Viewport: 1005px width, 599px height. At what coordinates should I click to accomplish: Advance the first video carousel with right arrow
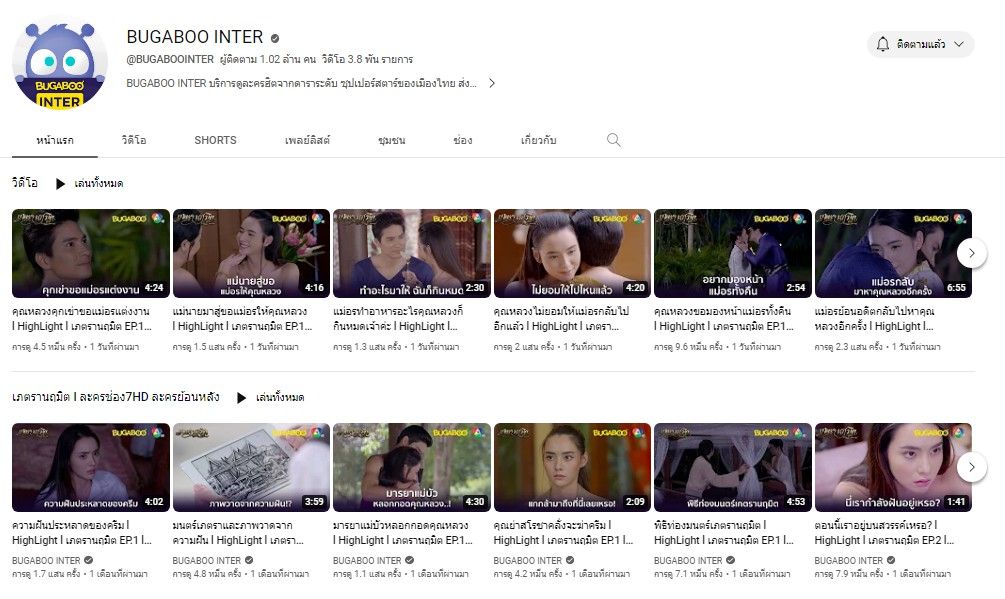(x=971, y=253)
